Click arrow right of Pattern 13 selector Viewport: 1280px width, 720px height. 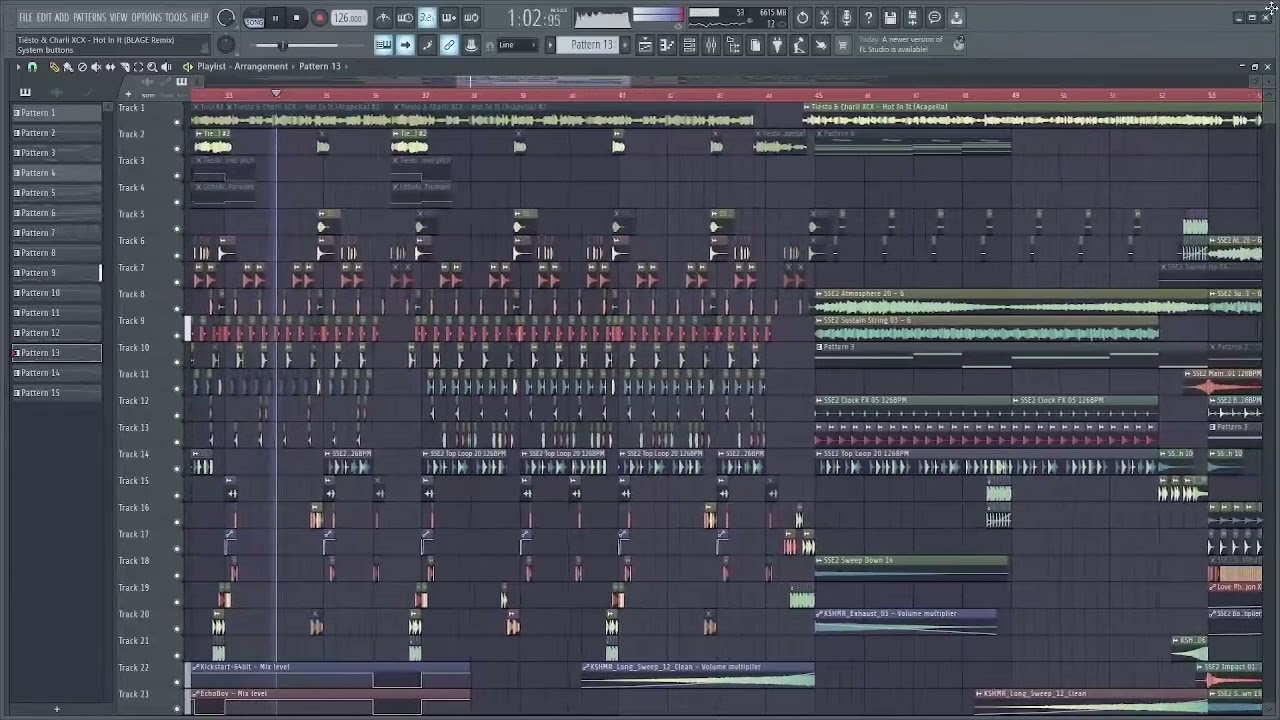click(x=626, y=45)
